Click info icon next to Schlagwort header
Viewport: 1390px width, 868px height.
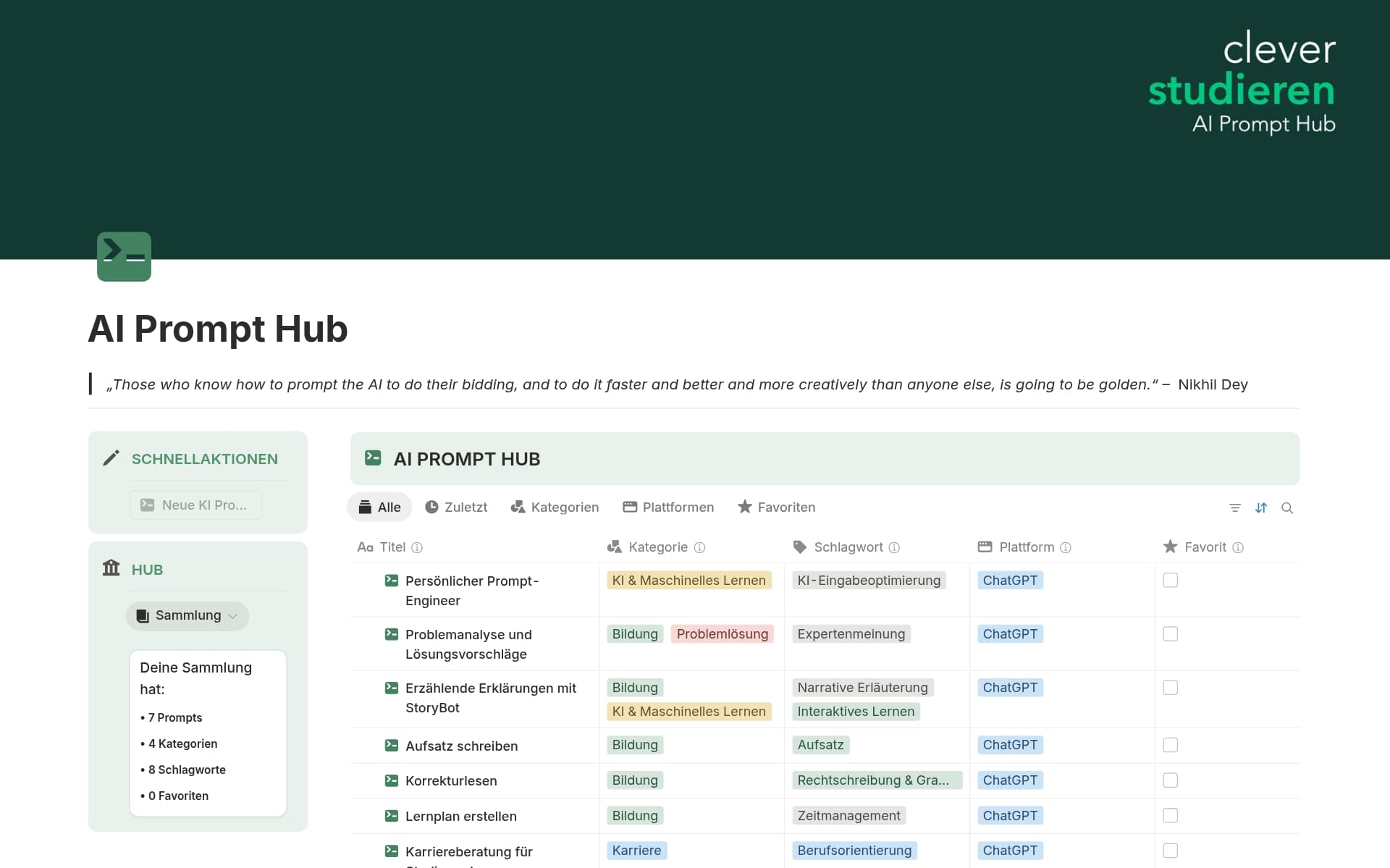coord(894,548)
